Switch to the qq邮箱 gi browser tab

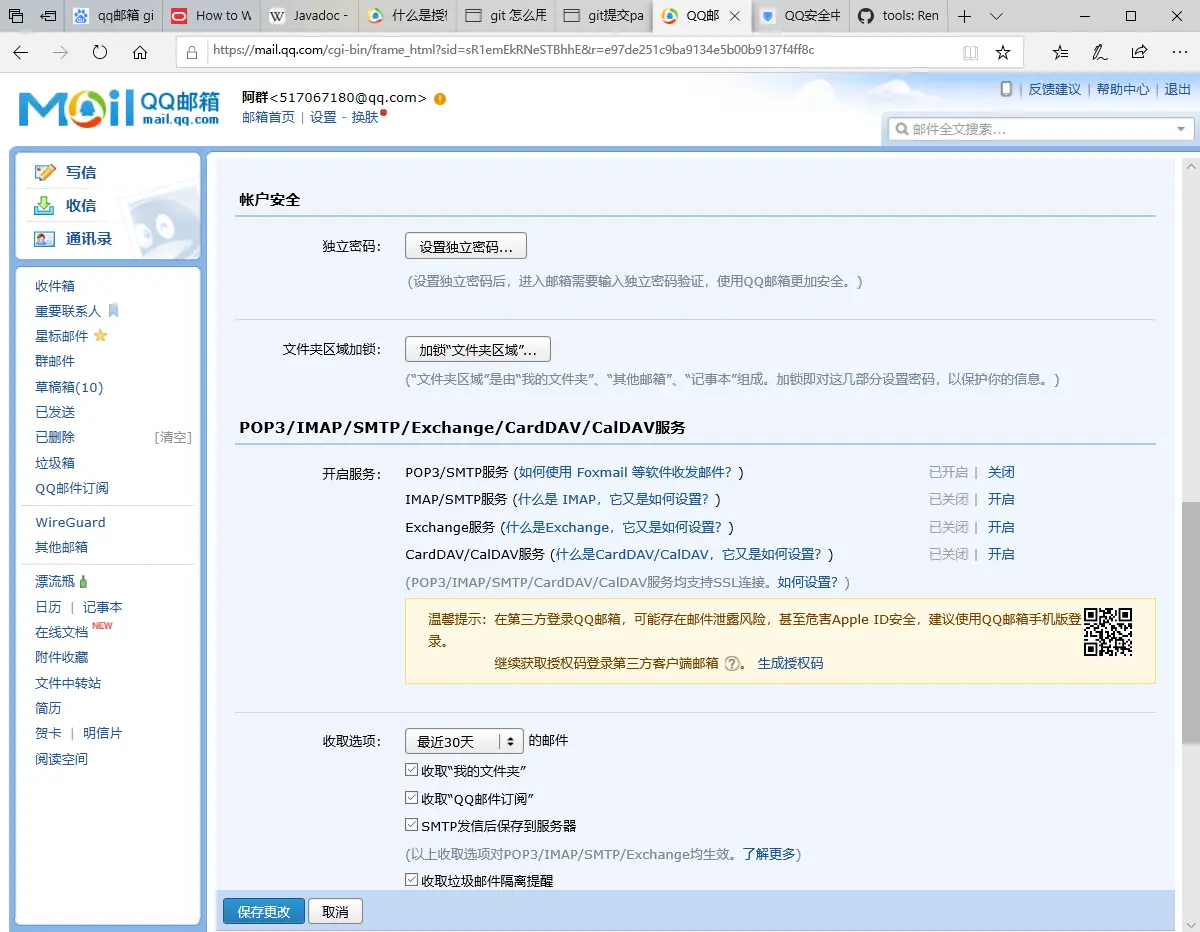pos(113,16)
